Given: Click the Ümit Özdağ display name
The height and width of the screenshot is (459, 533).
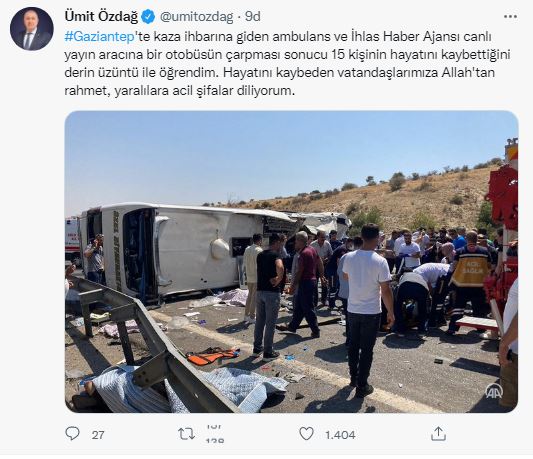Looking at the screenshot, I should click(x=101, y=16).
